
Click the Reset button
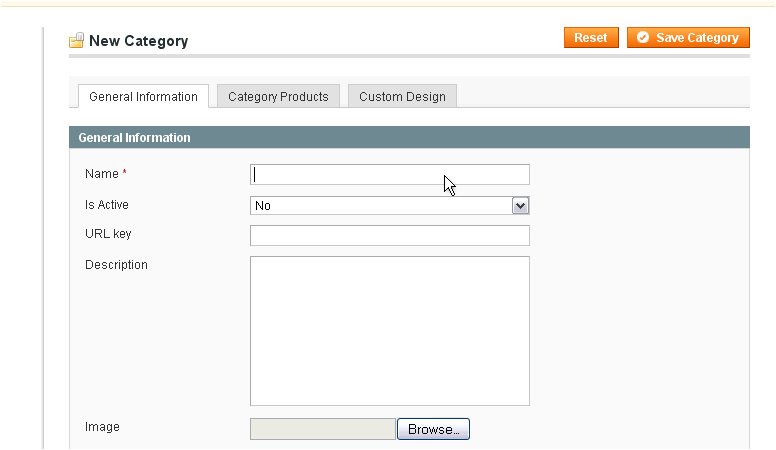coord(591,38)
